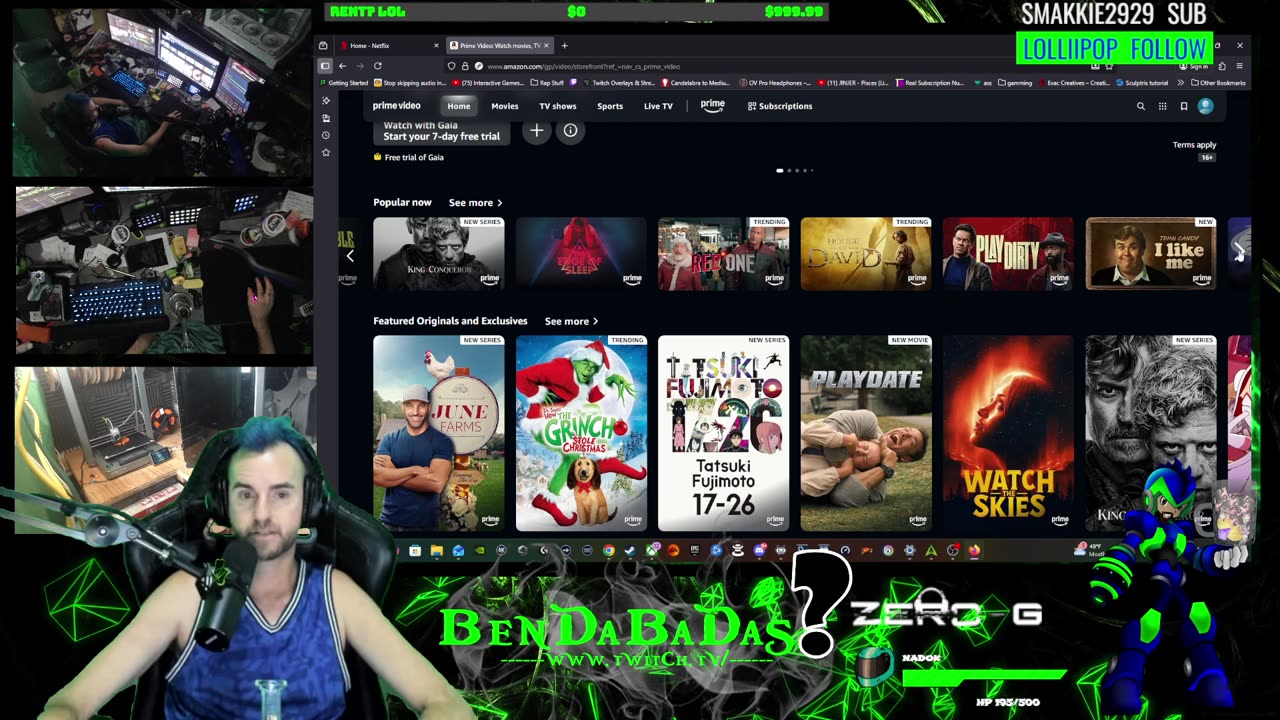Open the history icon in Firefox sidebar
Viewport: 1280px width, 720px height.
tap(325, 135)
